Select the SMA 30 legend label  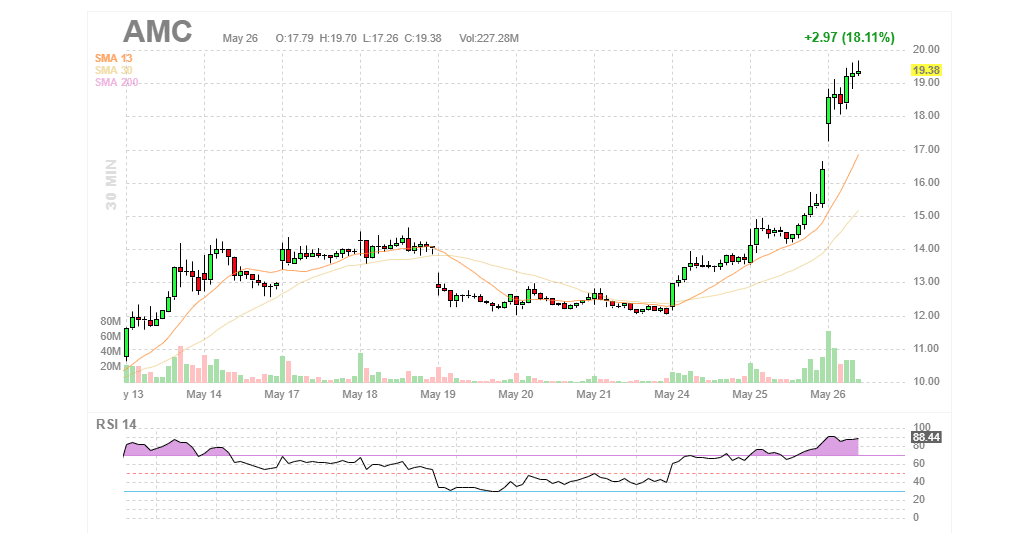tap(114, 70)
